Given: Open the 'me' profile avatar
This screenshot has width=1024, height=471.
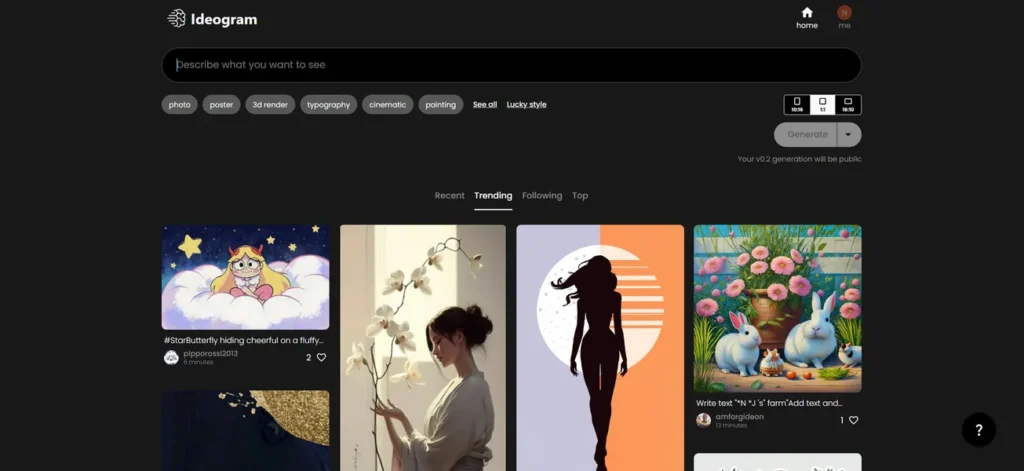Looking at the screenshot, I should 844,13.
